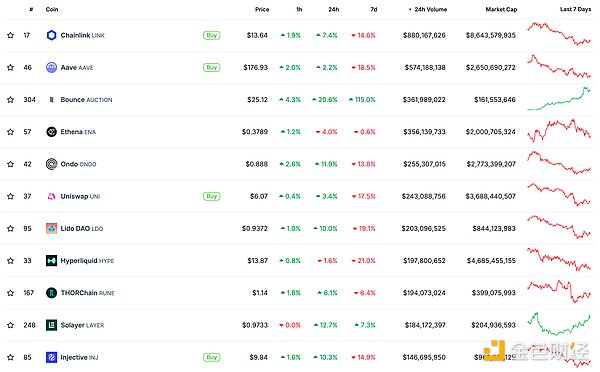Click the Uniswap unicorn logo icon
This screenshot has width=600, height=372.
(51, 196)
